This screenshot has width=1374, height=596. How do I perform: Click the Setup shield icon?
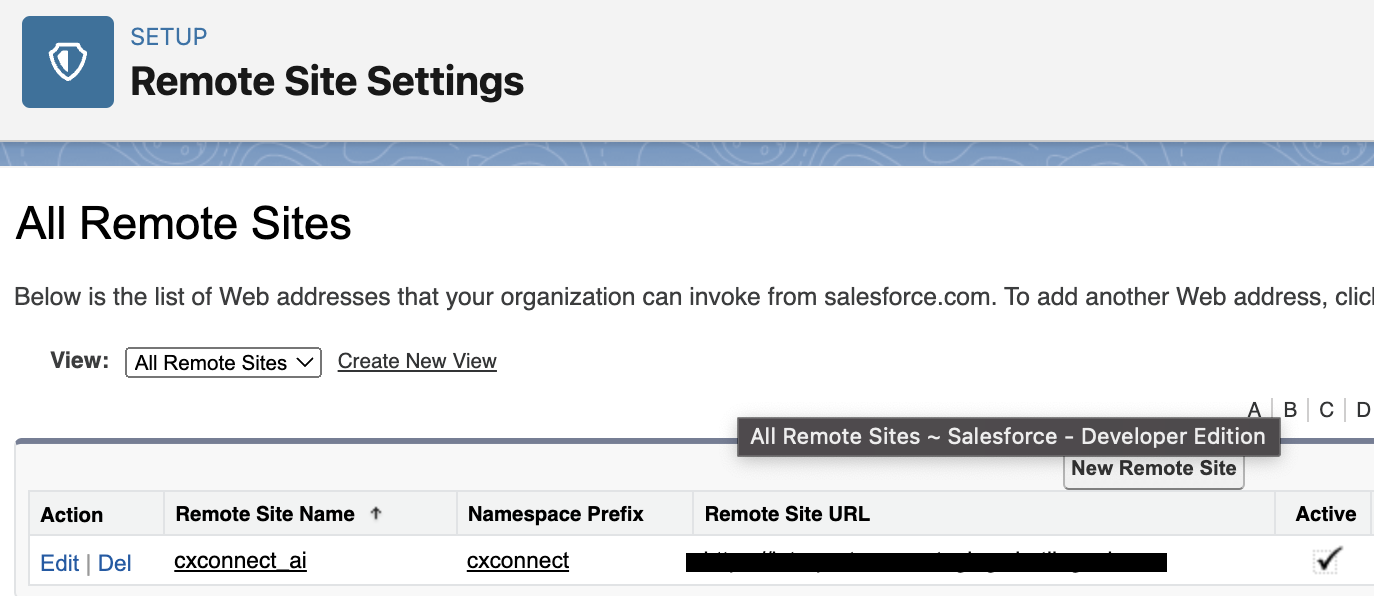pos(68,62)
